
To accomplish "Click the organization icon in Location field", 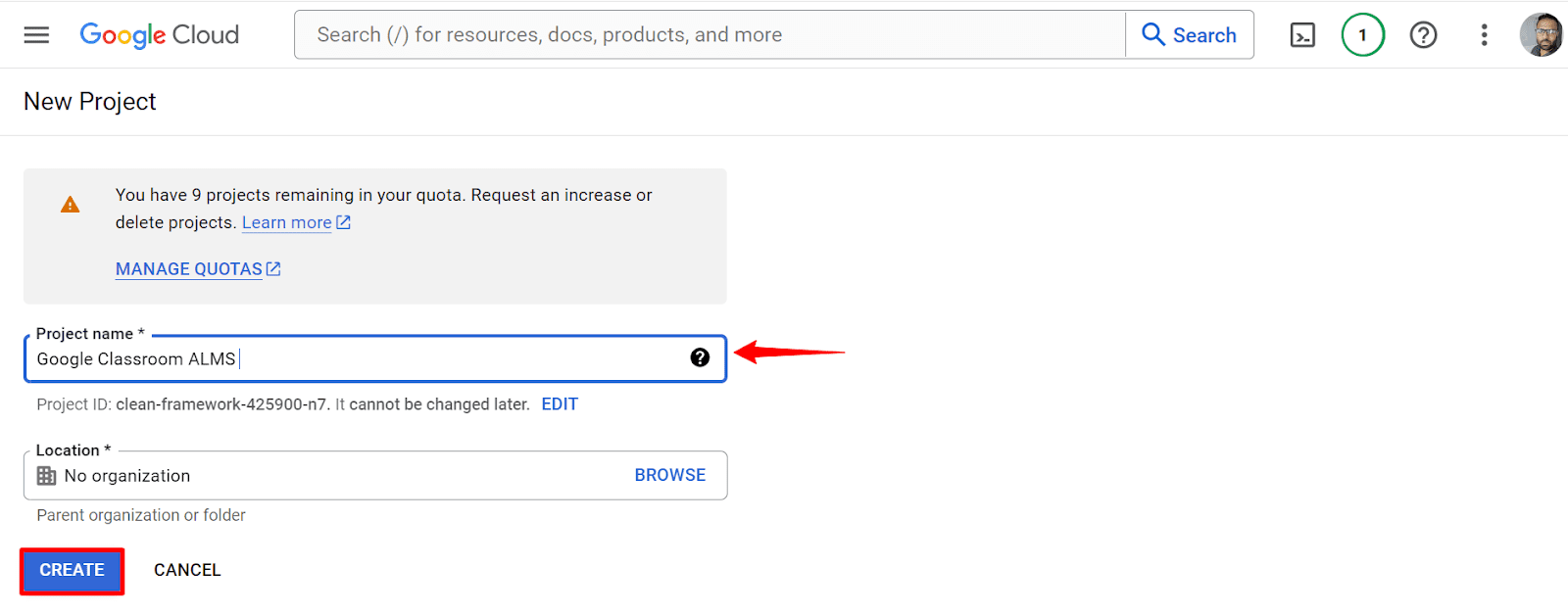I will (x=46, y=476).
